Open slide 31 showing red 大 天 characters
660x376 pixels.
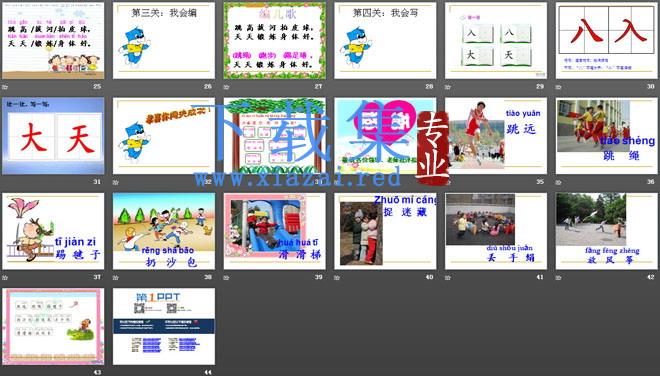(x=53, y=136)
